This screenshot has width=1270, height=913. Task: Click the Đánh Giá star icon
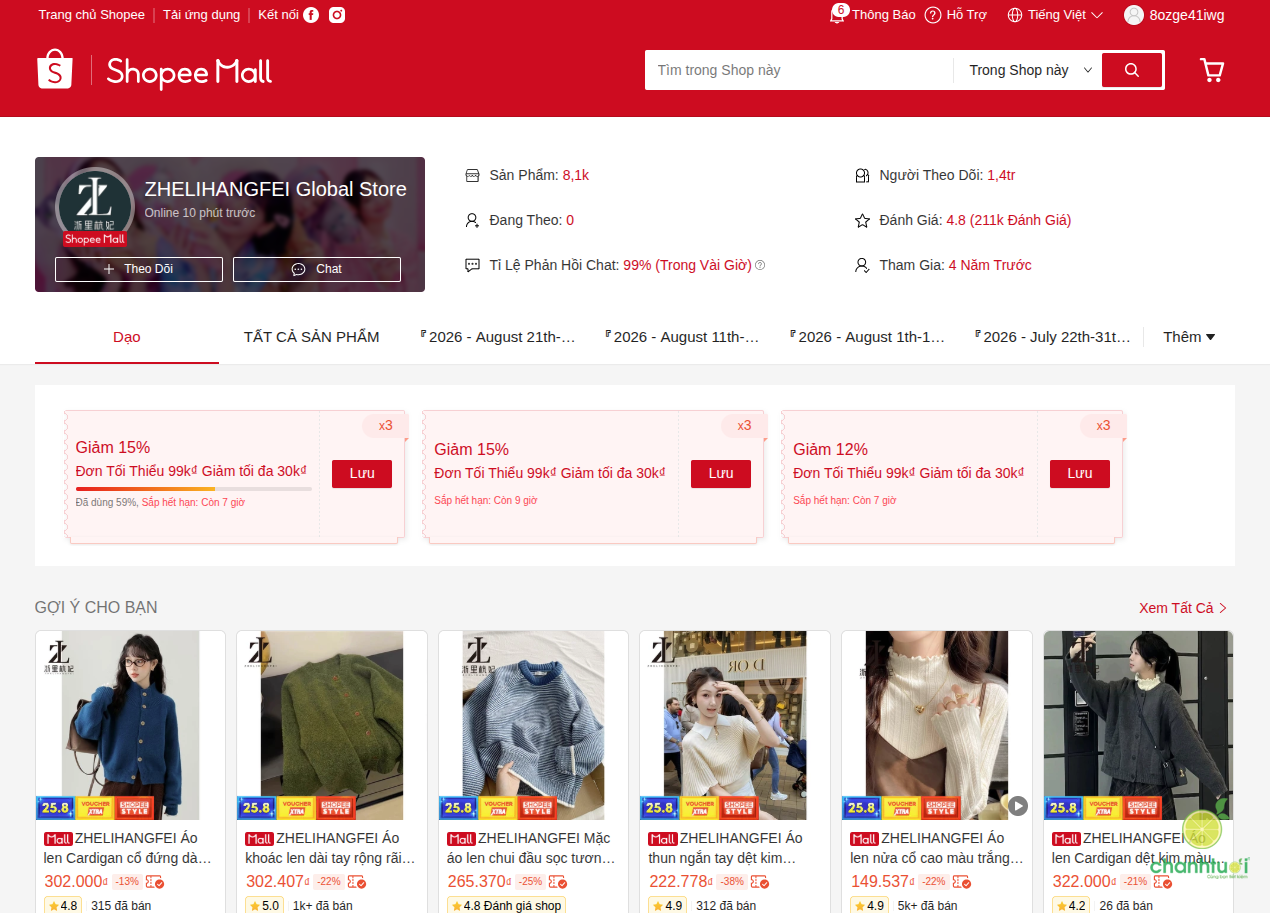(862, 220)
